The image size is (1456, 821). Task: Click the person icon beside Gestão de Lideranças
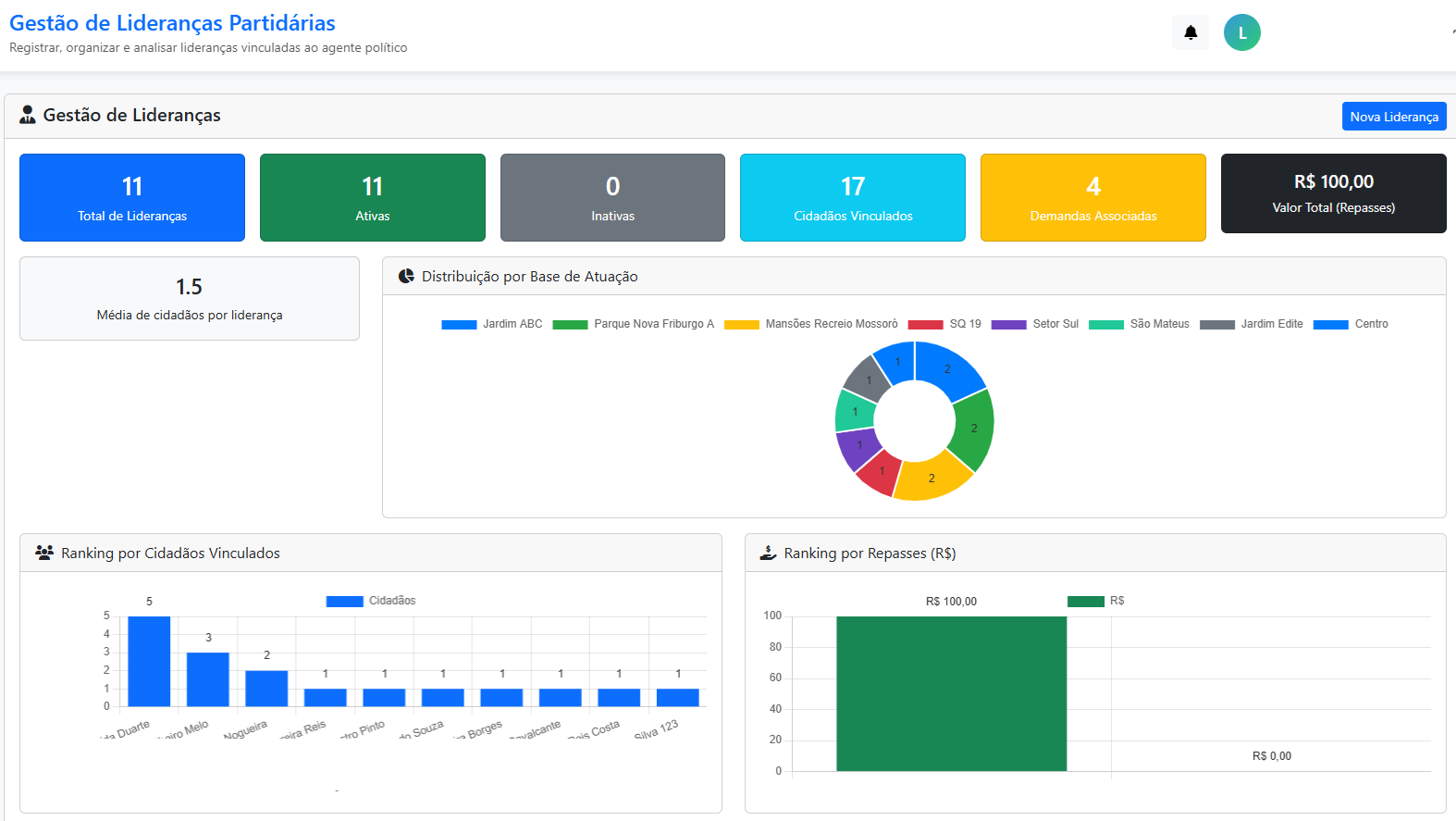click(x=28, y=115)
